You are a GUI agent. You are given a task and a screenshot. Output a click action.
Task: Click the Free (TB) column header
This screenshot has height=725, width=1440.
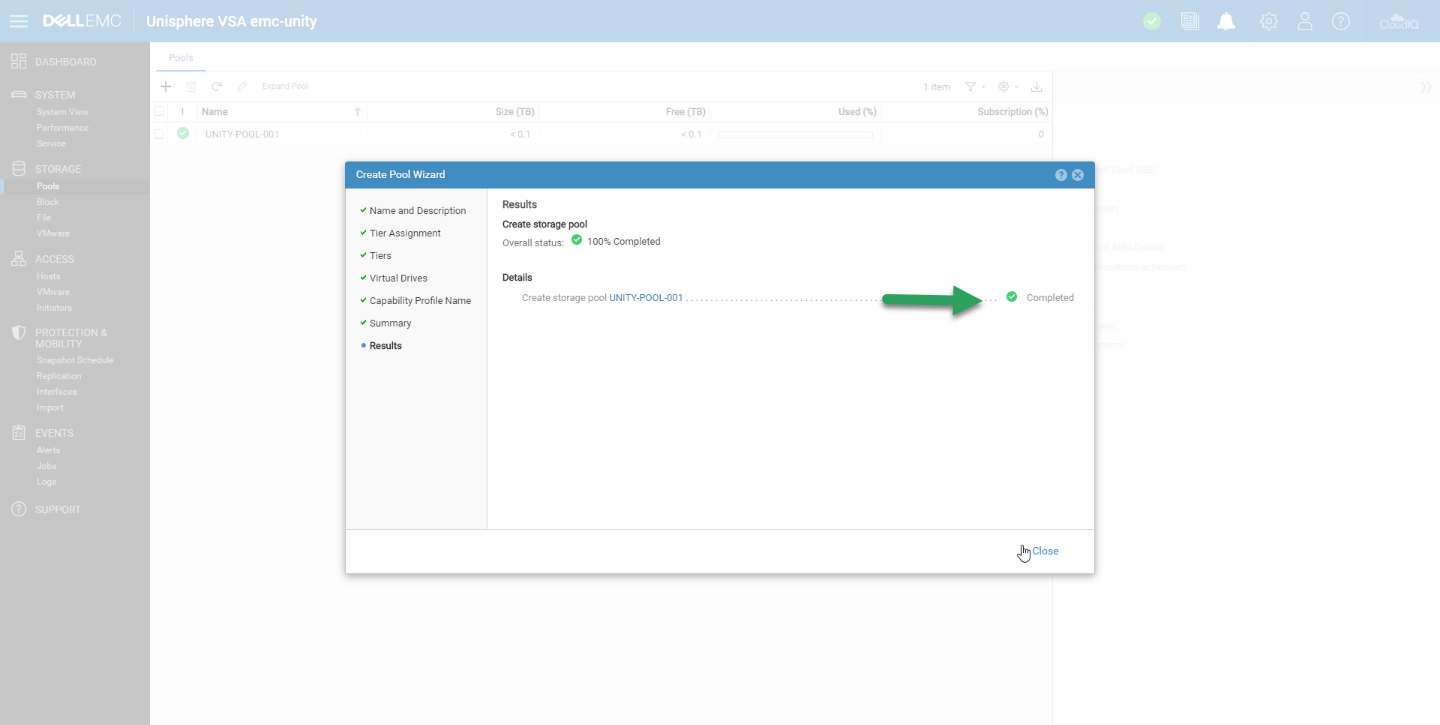(x=686, y=112)
